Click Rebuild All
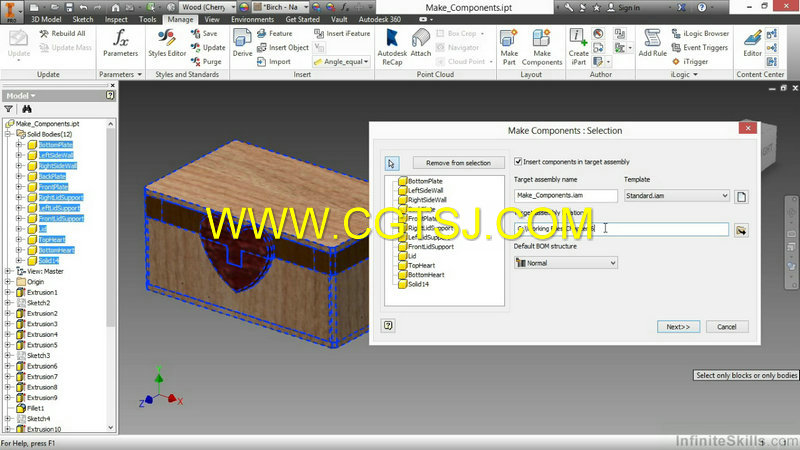Image resolution: width=800 pixels, height=450 pixels. click(63, 33)
